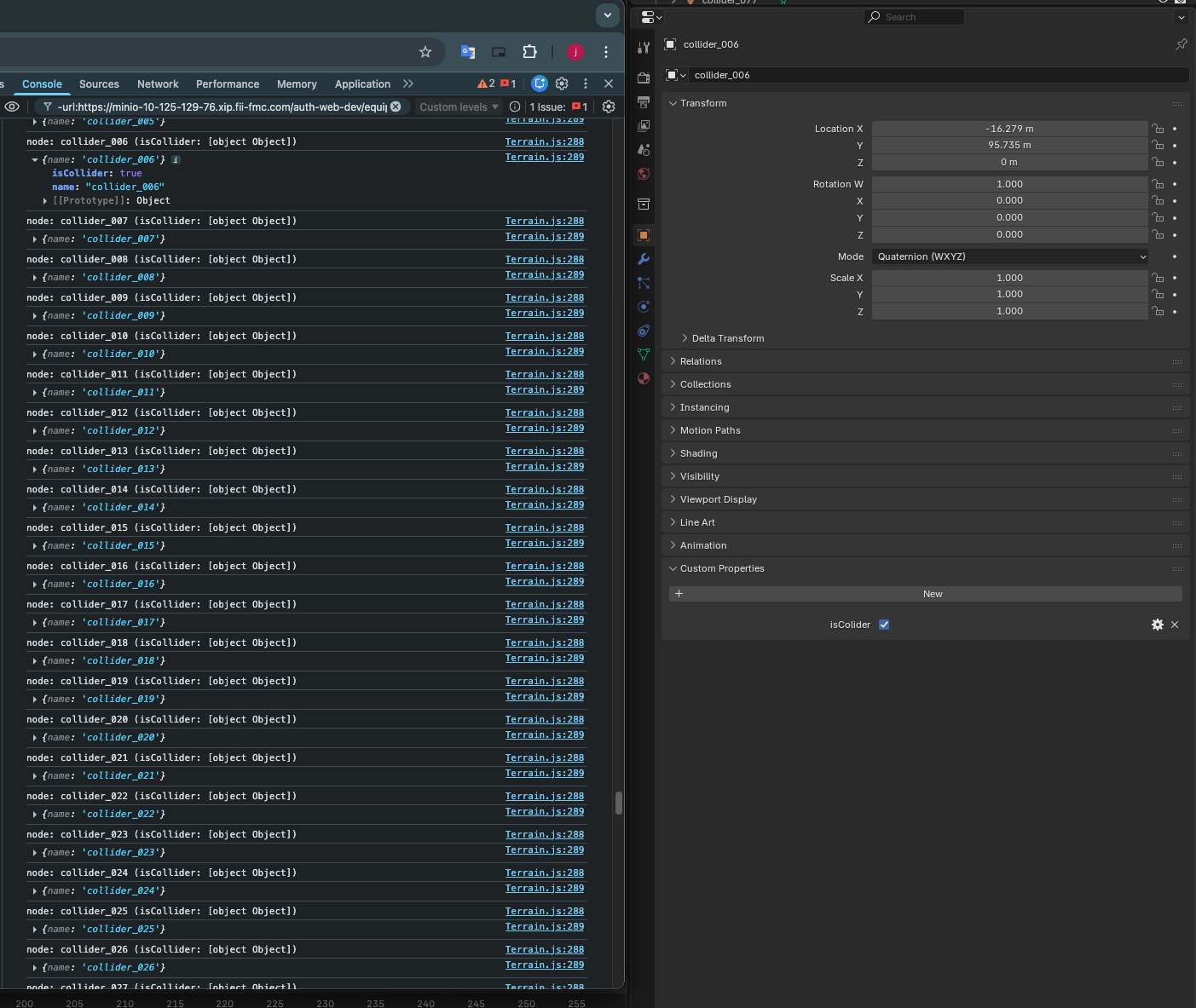1196x1008 pixels.
Task: Open the Rotation Mode dropdown
Action: [1010, 256]
